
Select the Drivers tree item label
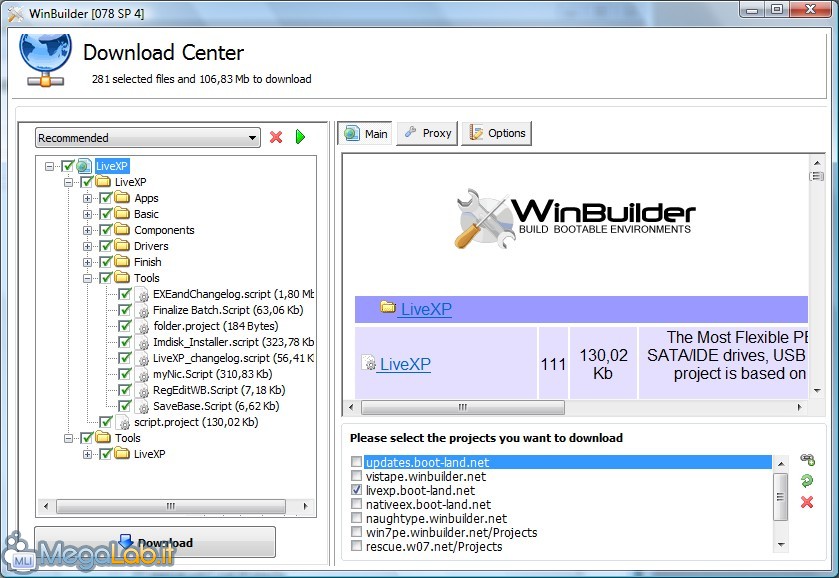[151, 246]
